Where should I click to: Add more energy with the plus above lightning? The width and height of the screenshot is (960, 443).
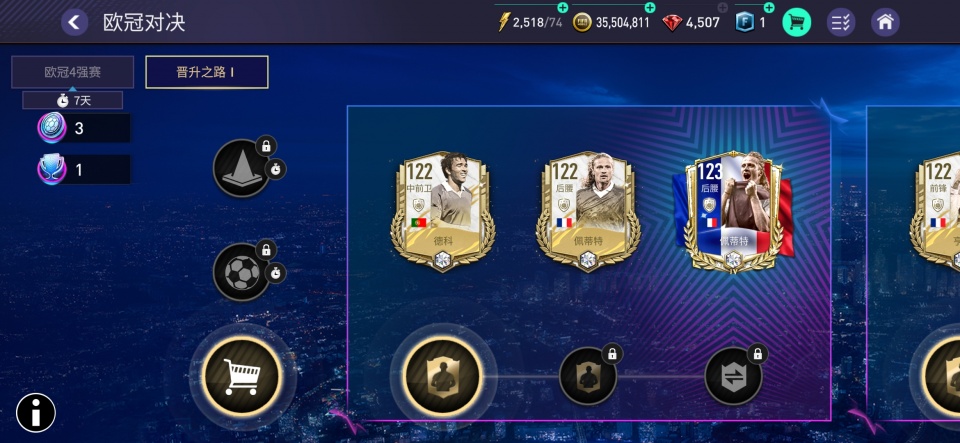tap(563, 7)
